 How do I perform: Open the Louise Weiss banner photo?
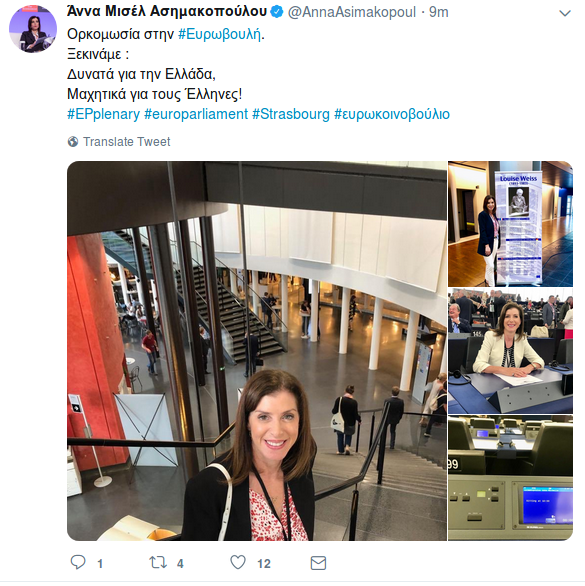coord(510,224)
